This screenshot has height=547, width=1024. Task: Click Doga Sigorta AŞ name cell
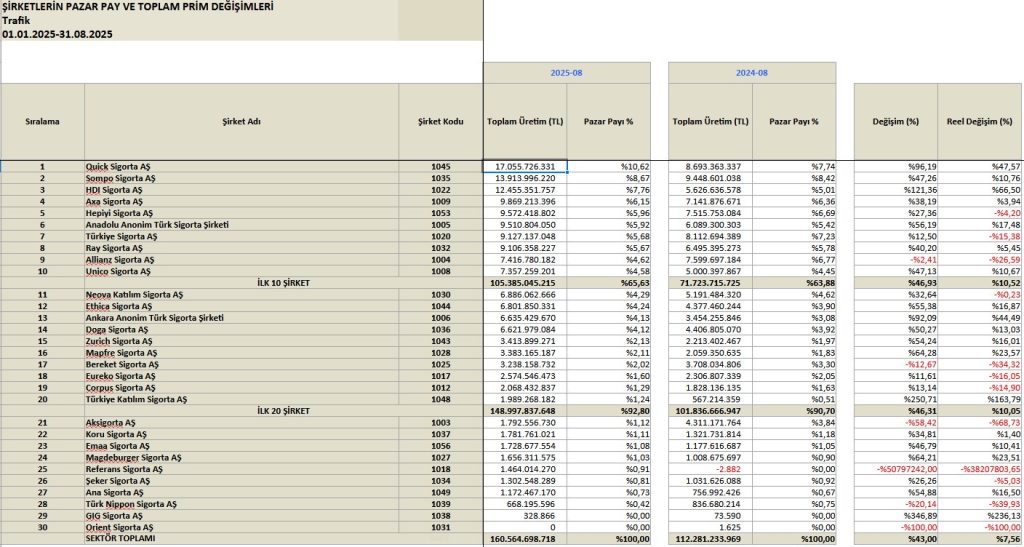[242, 330]
